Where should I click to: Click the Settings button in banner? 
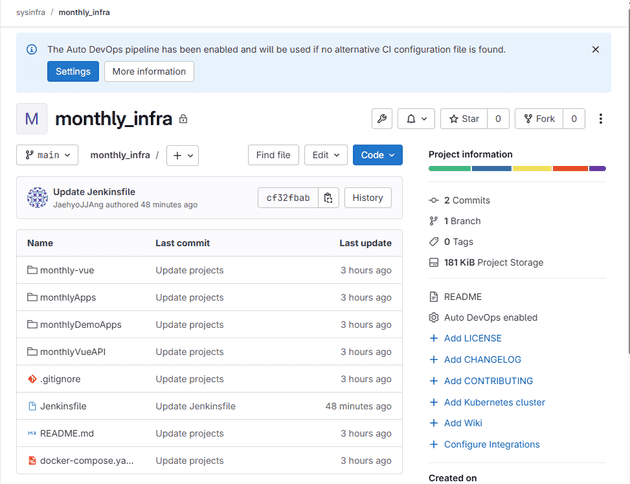(73, 72)
